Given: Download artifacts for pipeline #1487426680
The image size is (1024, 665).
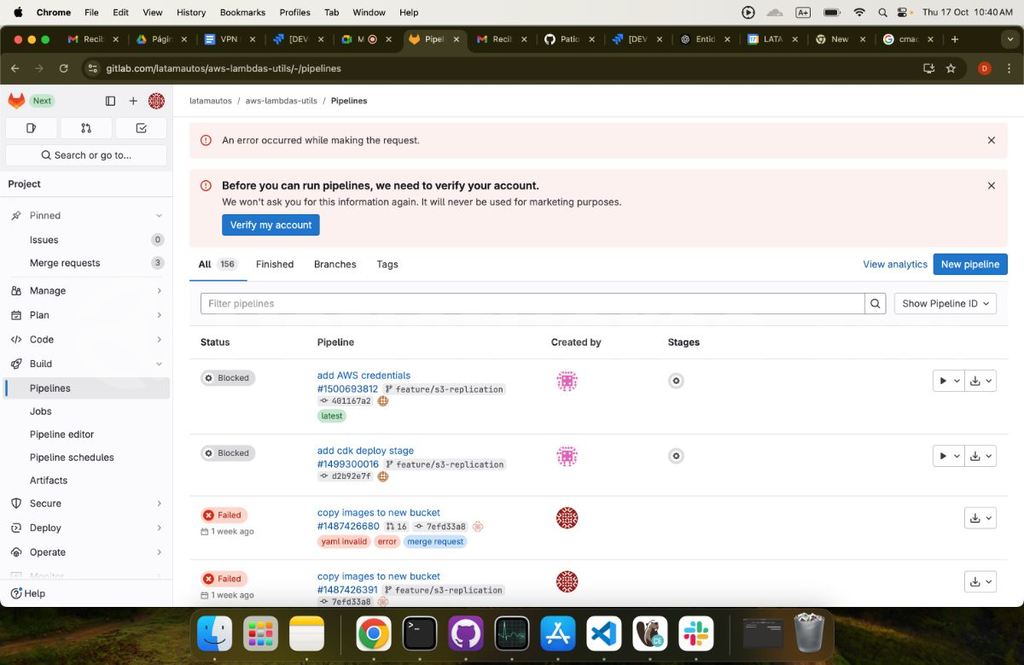Looking at the screenshot, I should pos(980,518).
